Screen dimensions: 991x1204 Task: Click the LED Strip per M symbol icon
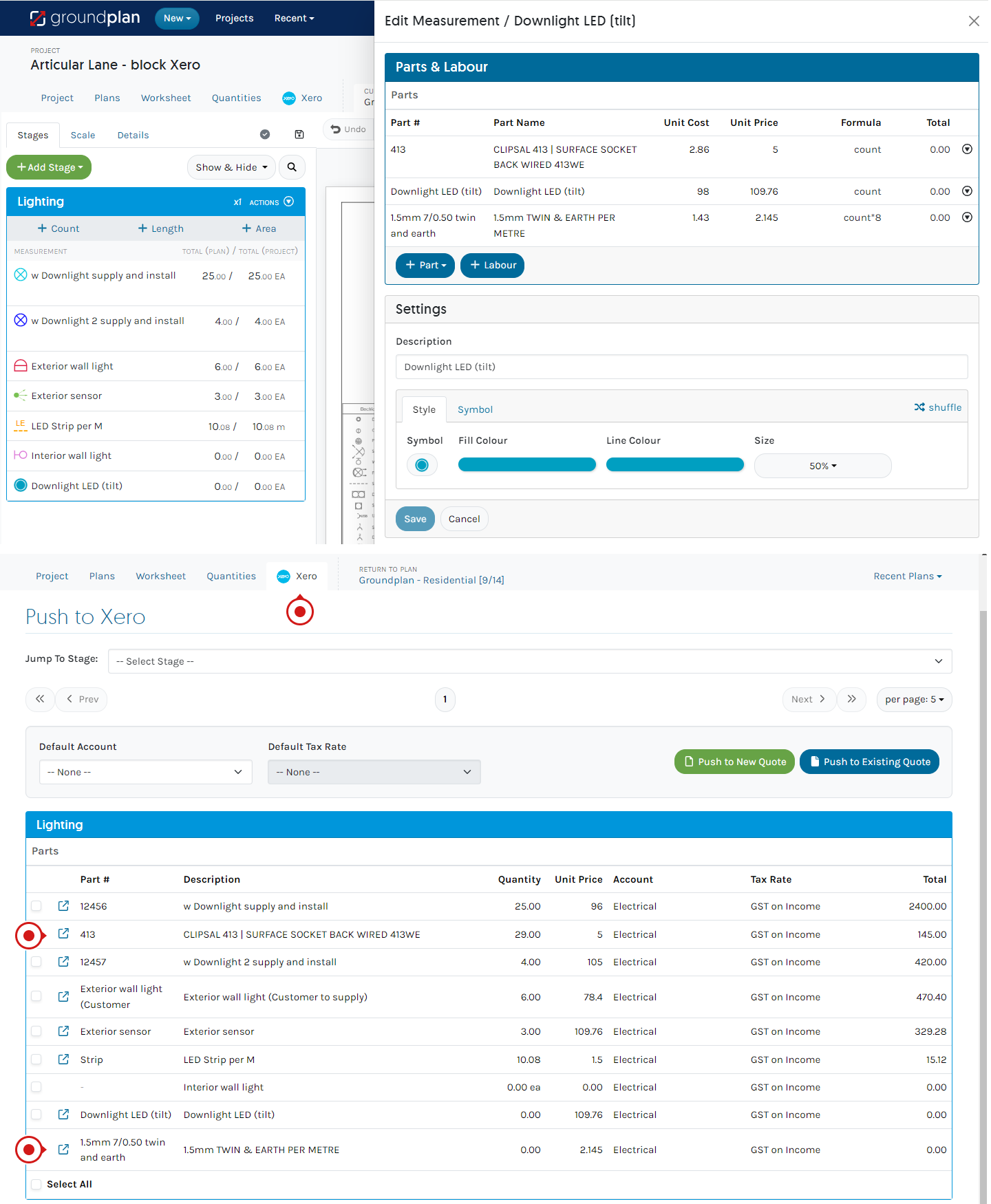21,426
